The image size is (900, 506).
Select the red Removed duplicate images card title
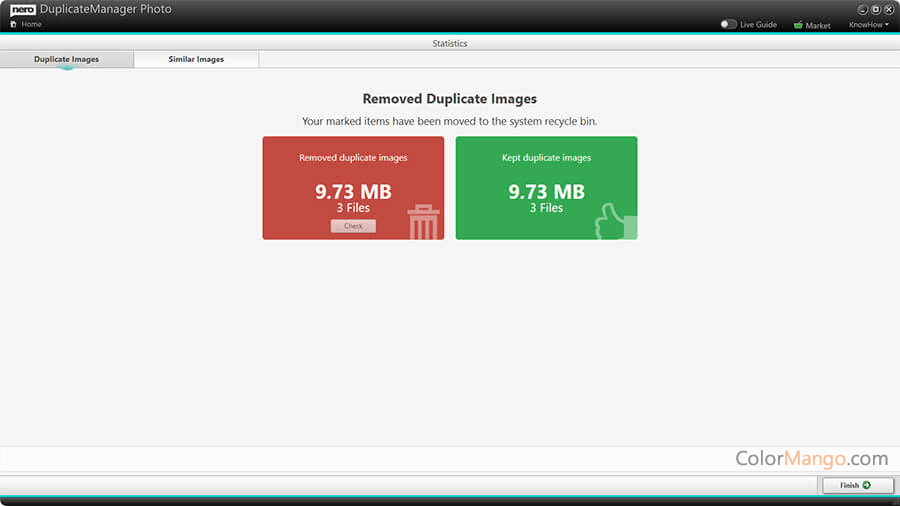[x=353, y=158]
